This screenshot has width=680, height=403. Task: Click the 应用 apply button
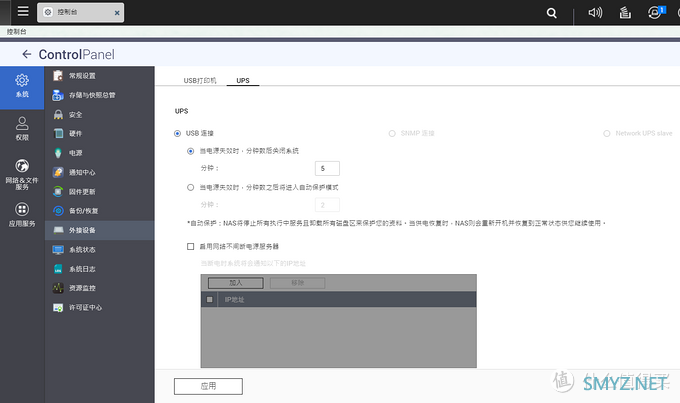[208, 386]
